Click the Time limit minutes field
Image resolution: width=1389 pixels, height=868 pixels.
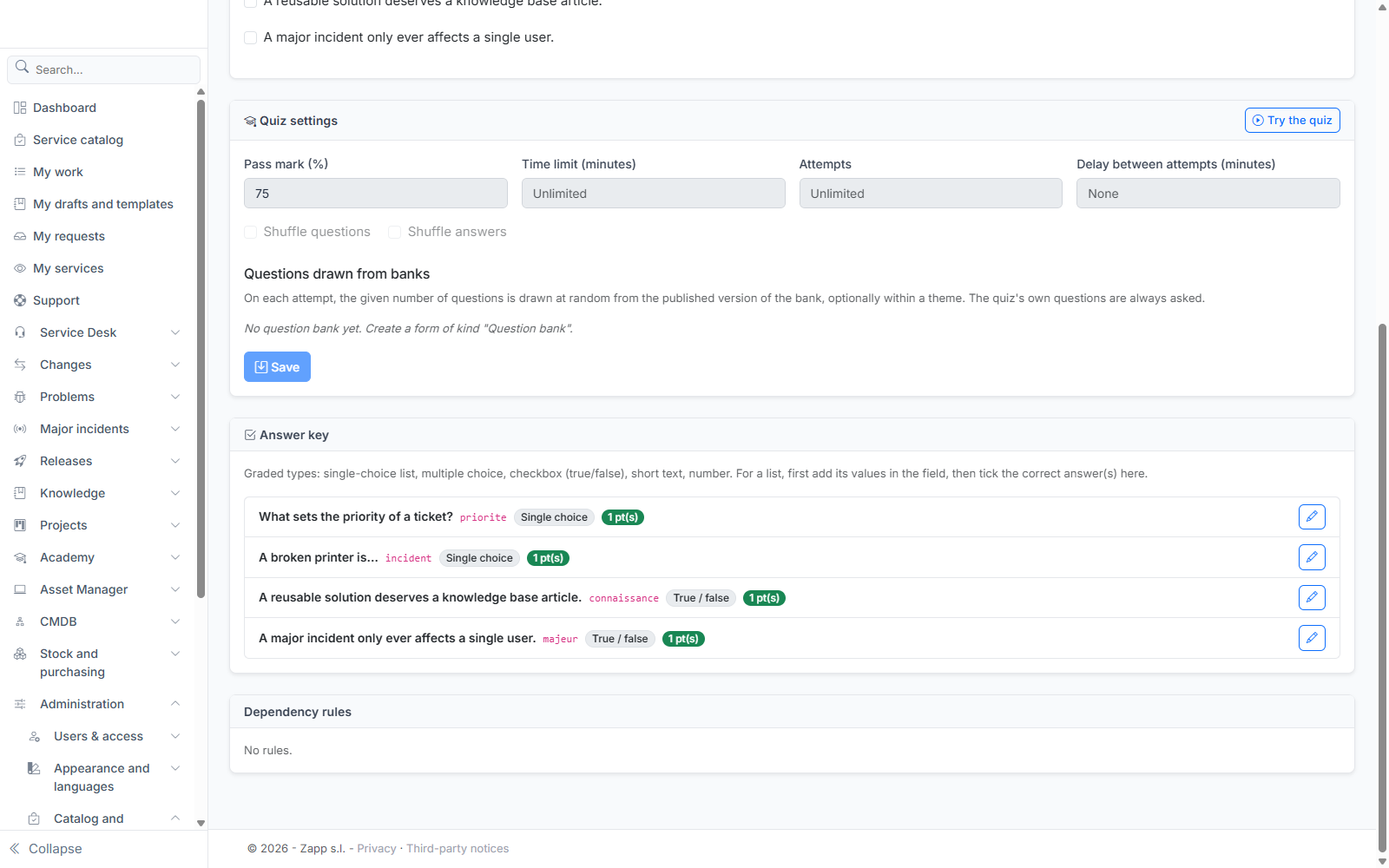pyautogui.click(x=653, y=194)
